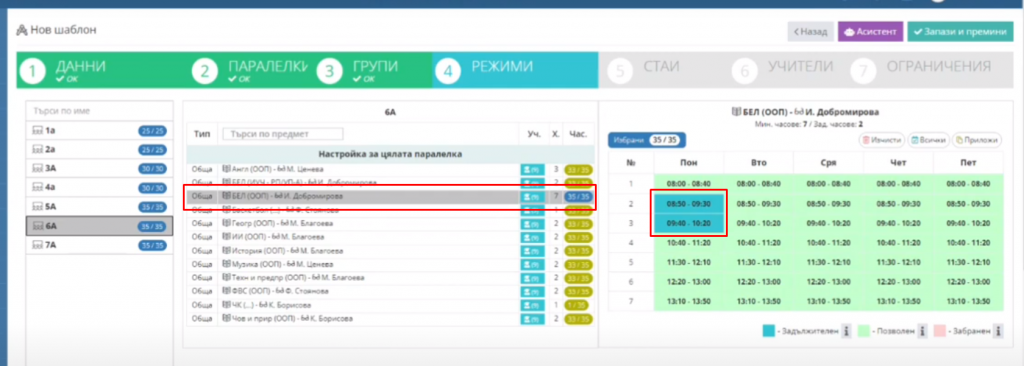Click the Търси по предмет search field
The height and width of the screenshot is (366, 1024).
pyautogui.click(x=283, y=134)
